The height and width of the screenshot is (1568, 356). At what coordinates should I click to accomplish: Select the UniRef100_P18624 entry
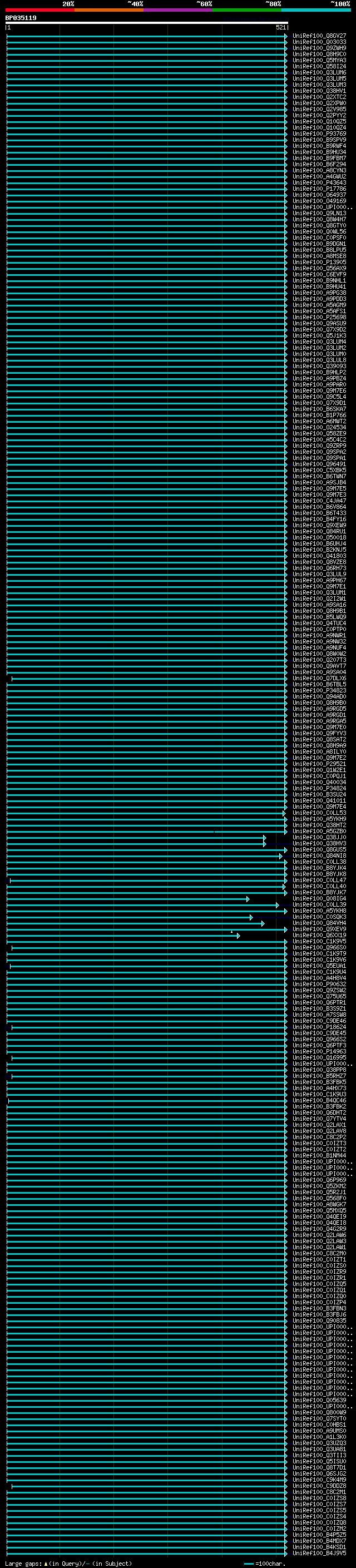319,1027
